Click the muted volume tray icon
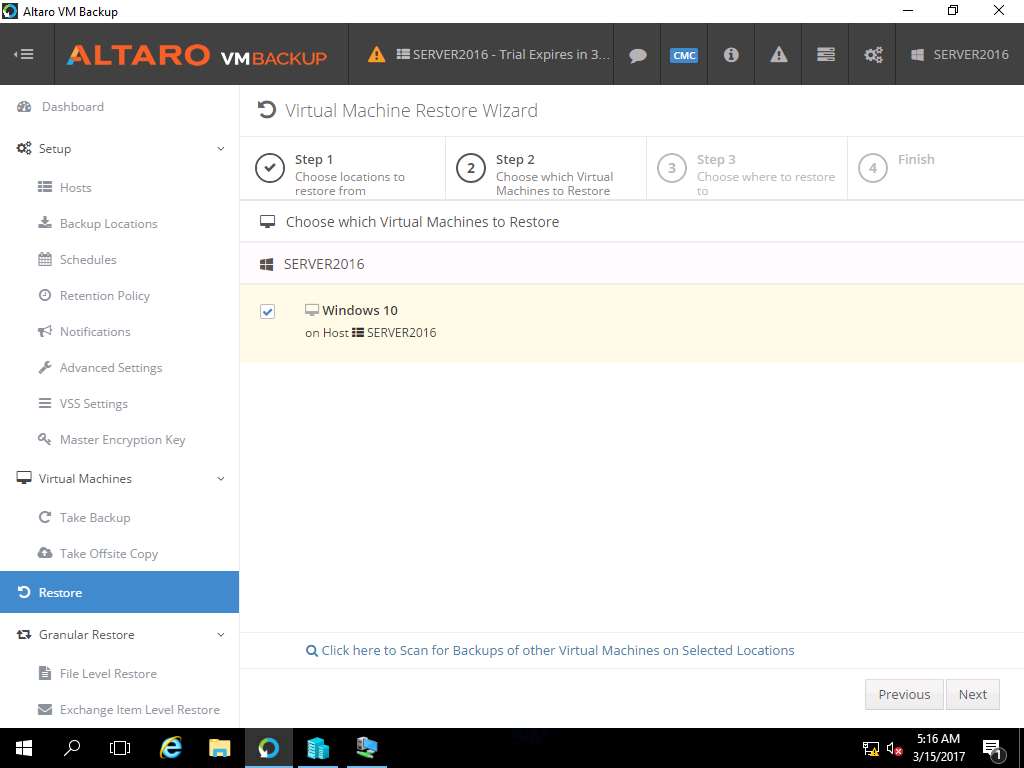The height and width of the screenshot is (768, 1024). pyautogui.click(x=894, y=748)
